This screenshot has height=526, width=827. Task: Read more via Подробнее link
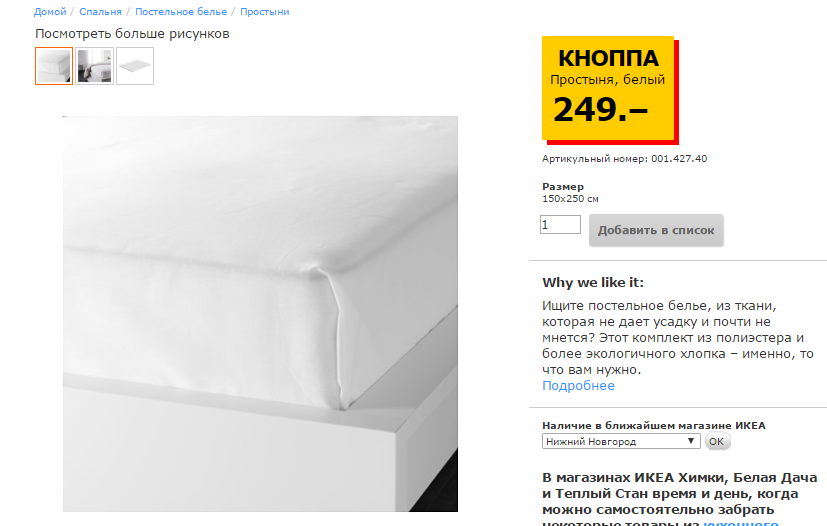tap(578, 386)
